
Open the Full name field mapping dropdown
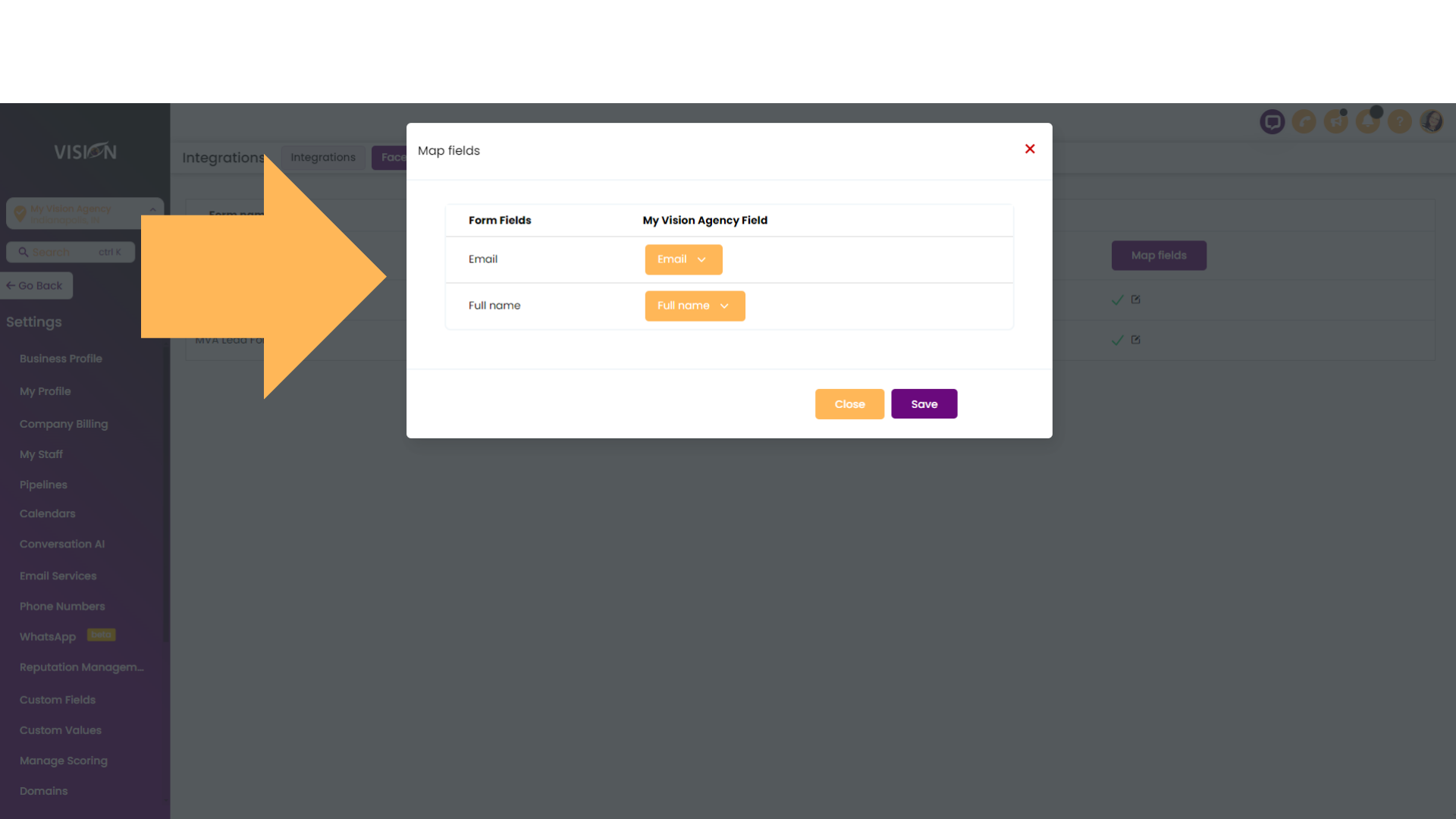point(695,306)
